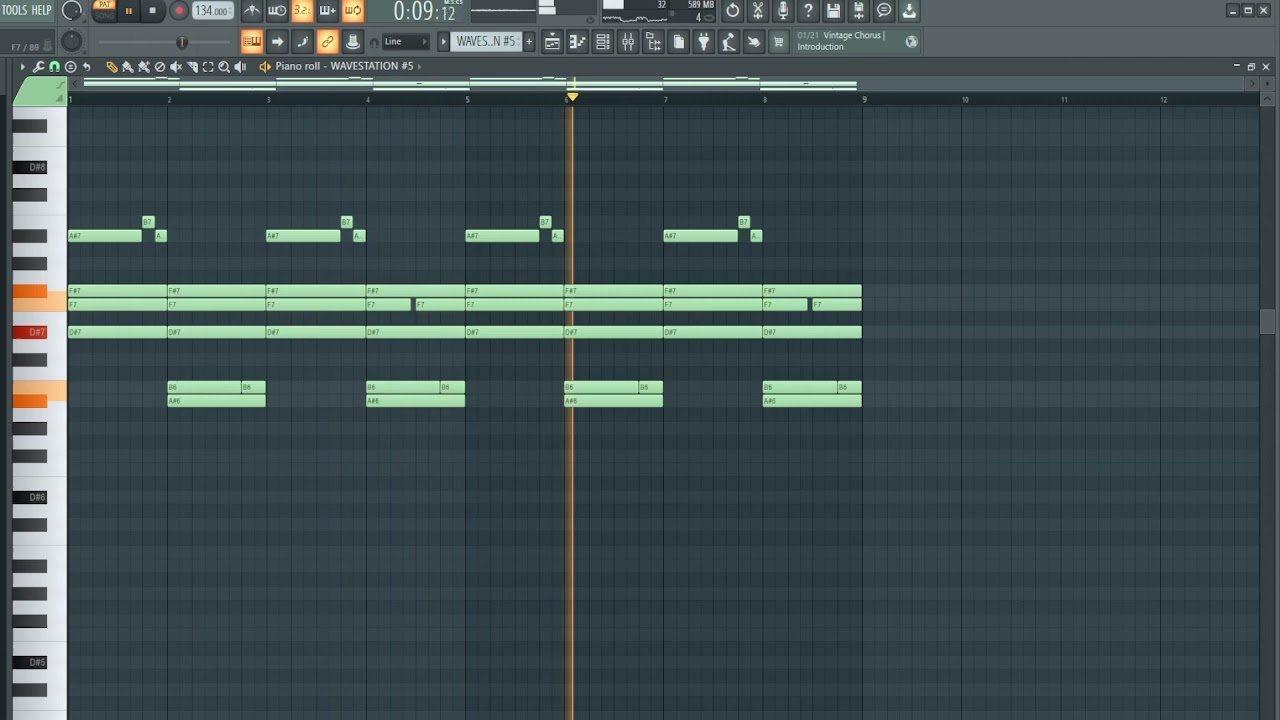Add new pattern with plus button
This screenshot has height=720, width=1280.
pyautogui.click(x=529, y=42)
